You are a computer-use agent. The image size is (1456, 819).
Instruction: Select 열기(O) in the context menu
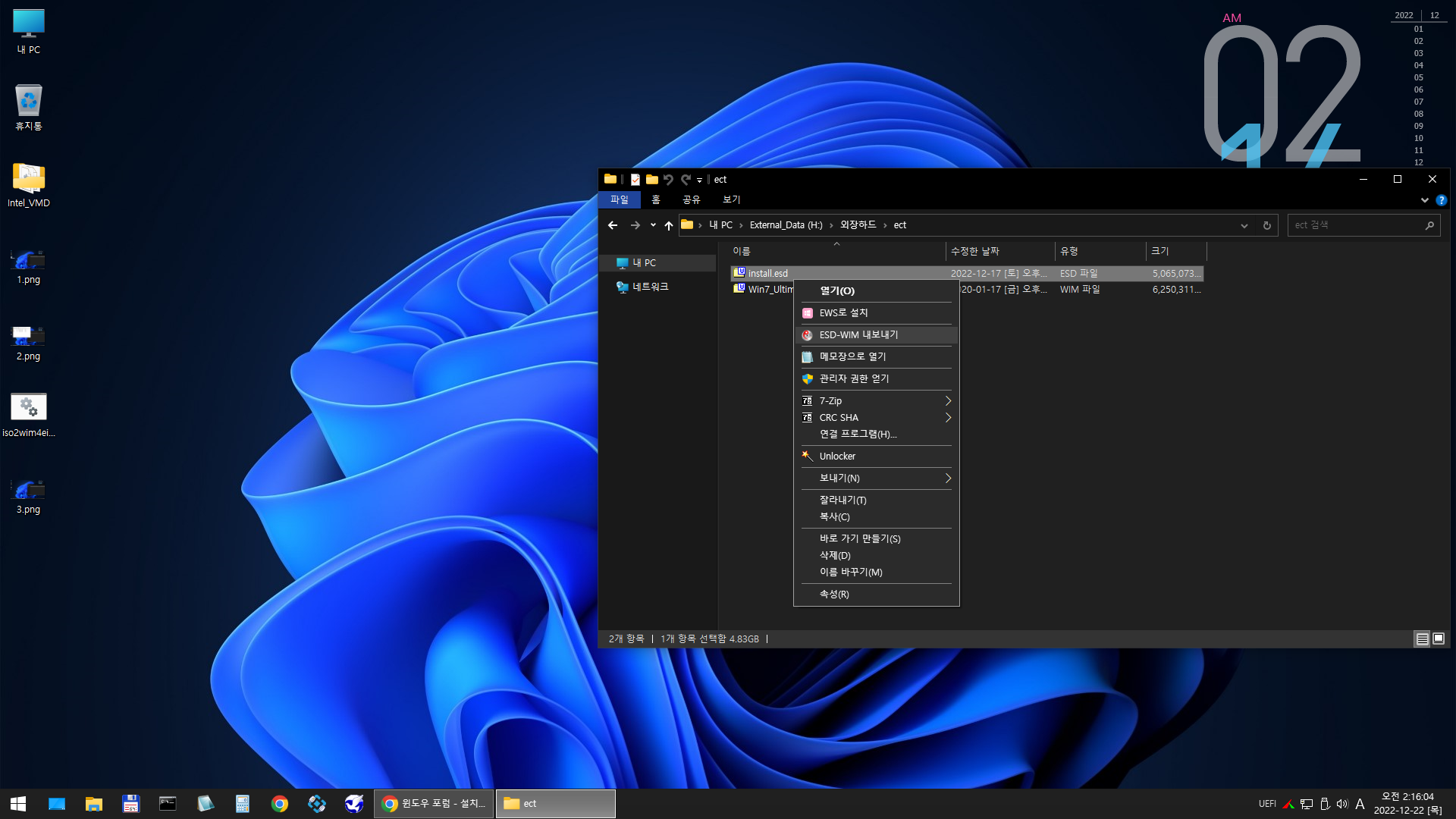click(876, 290)
